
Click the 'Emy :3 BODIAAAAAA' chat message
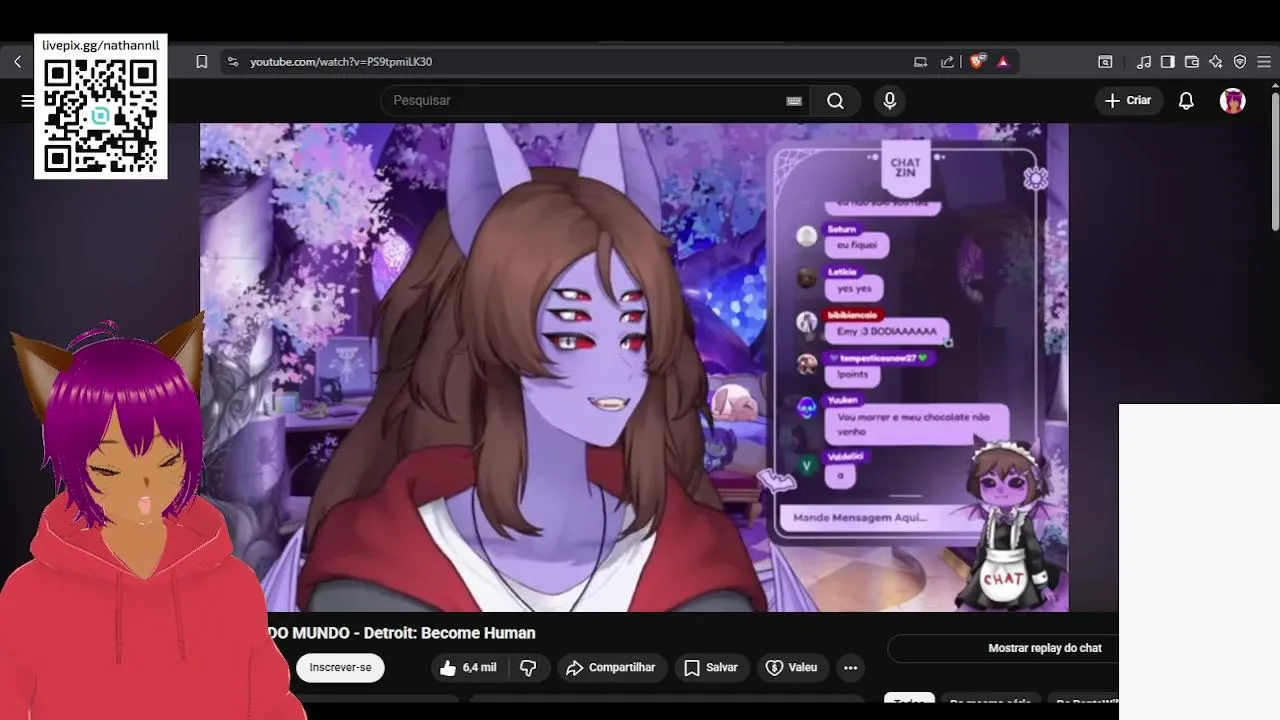[886, 331]
